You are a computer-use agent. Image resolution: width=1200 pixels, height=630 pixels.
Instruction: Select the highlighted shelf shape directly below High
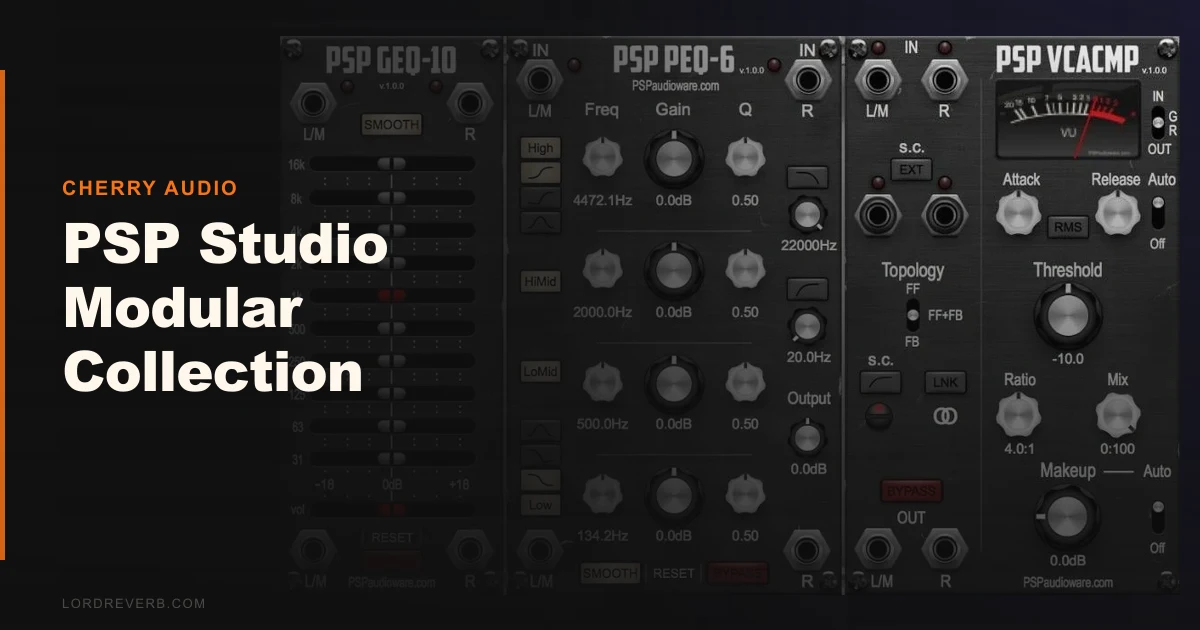tap(541, 174)
